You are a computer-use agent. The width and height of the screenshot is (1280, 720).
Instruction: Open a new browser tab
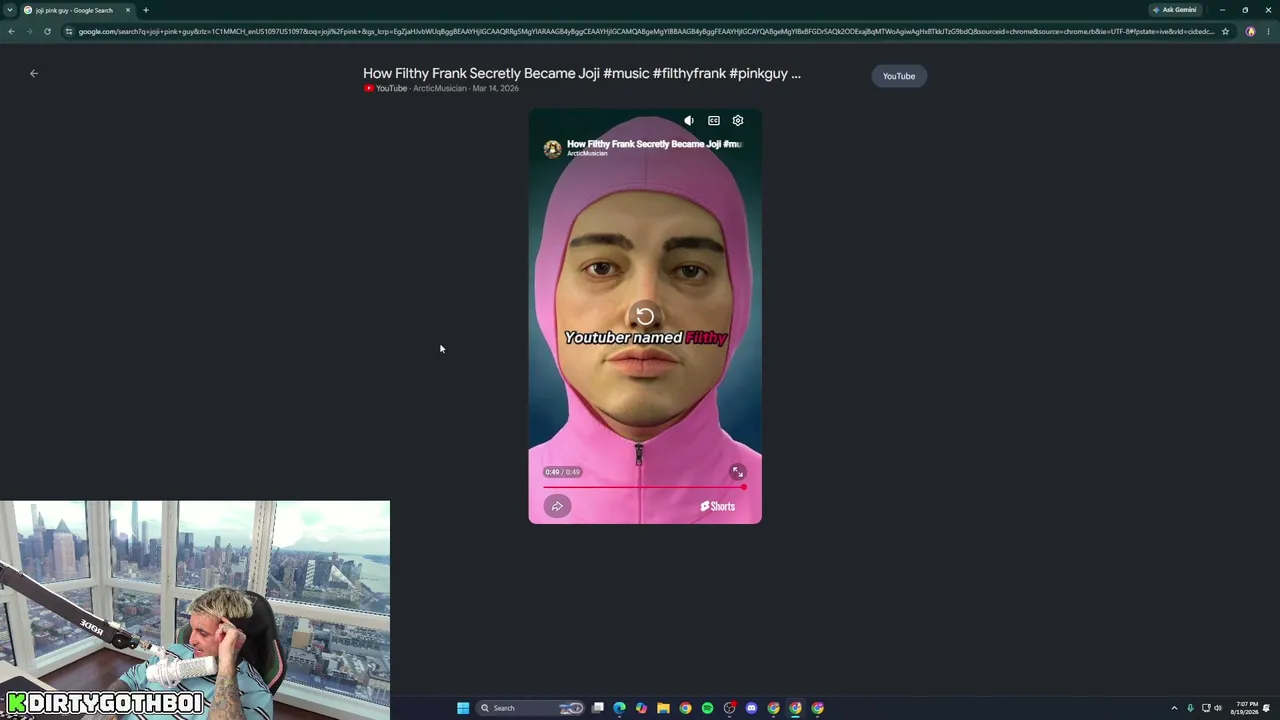pyautogui.click(x=146, y=10)
